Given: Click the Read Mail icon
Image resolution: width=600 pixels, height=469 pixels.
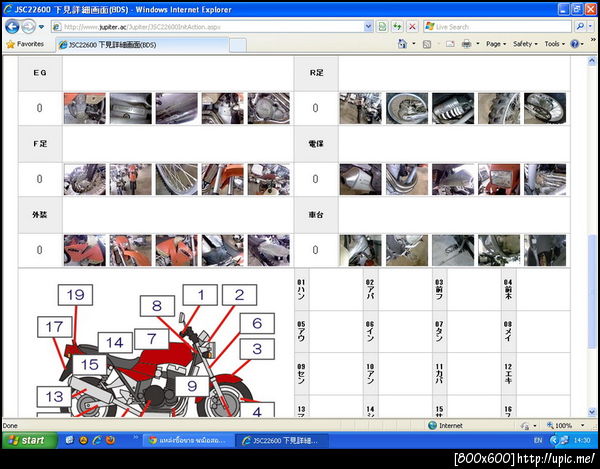Looking at the screenshot, I should [450, 44].
